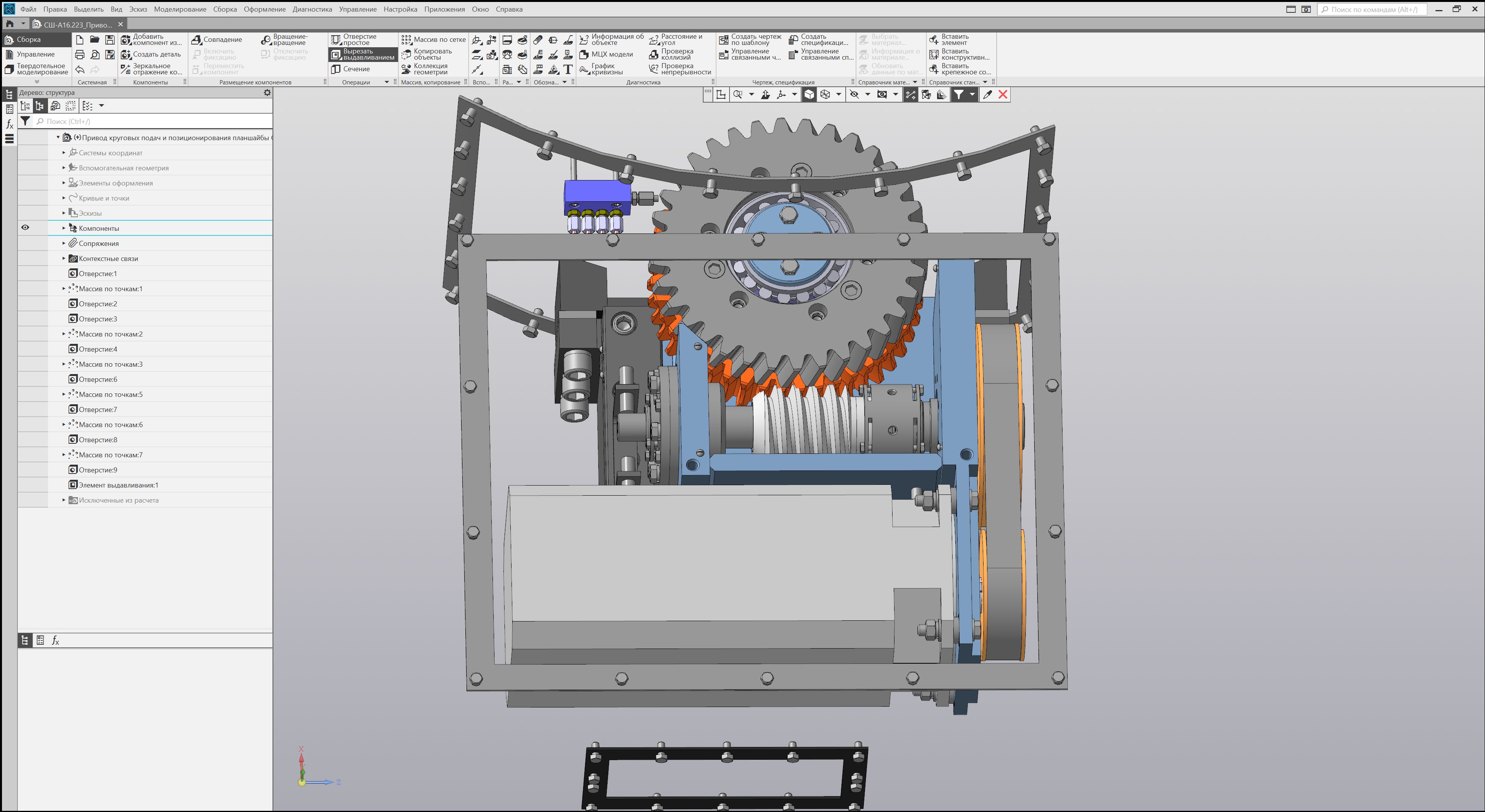Open the Диагностика menu
Screen dimensions: 1485x812
(312, 9)
